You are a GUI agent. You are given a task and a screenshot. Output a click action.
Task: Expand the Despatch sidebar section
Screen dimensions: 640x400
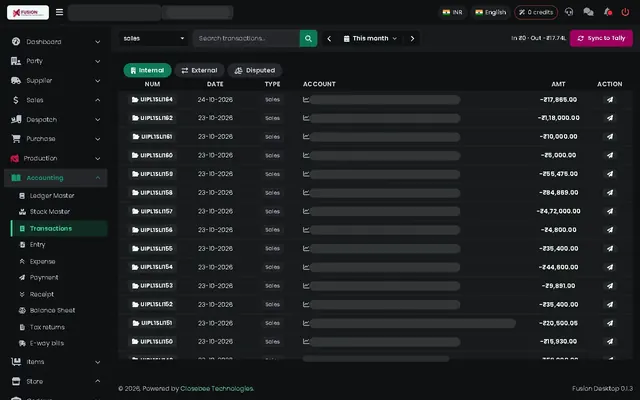pyautogui.click(x=56, y=120)
